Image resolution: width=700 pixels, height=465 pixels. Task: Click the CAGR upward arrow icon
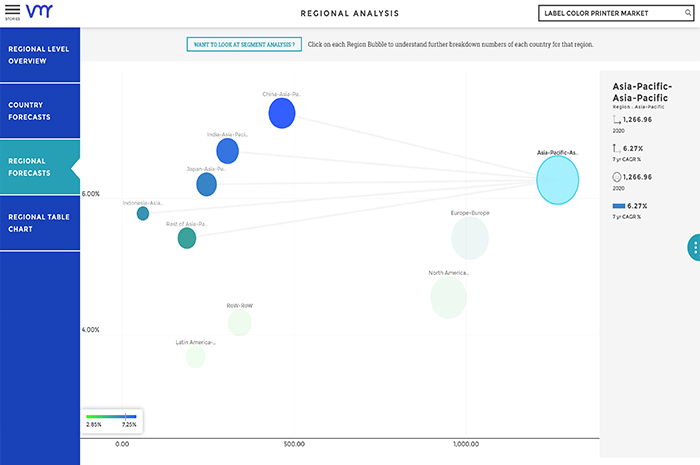tap(617, 148)
